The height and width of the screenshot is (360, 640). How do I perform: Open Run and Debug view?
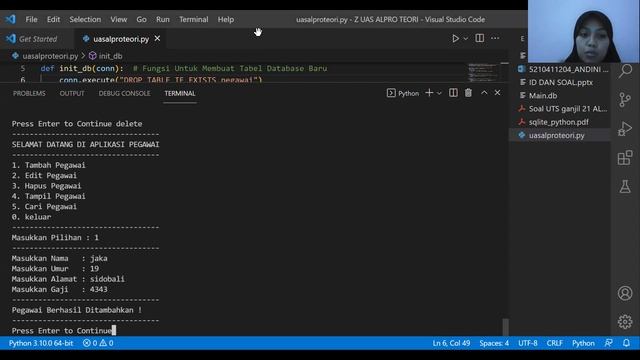(x=625, y=129)
